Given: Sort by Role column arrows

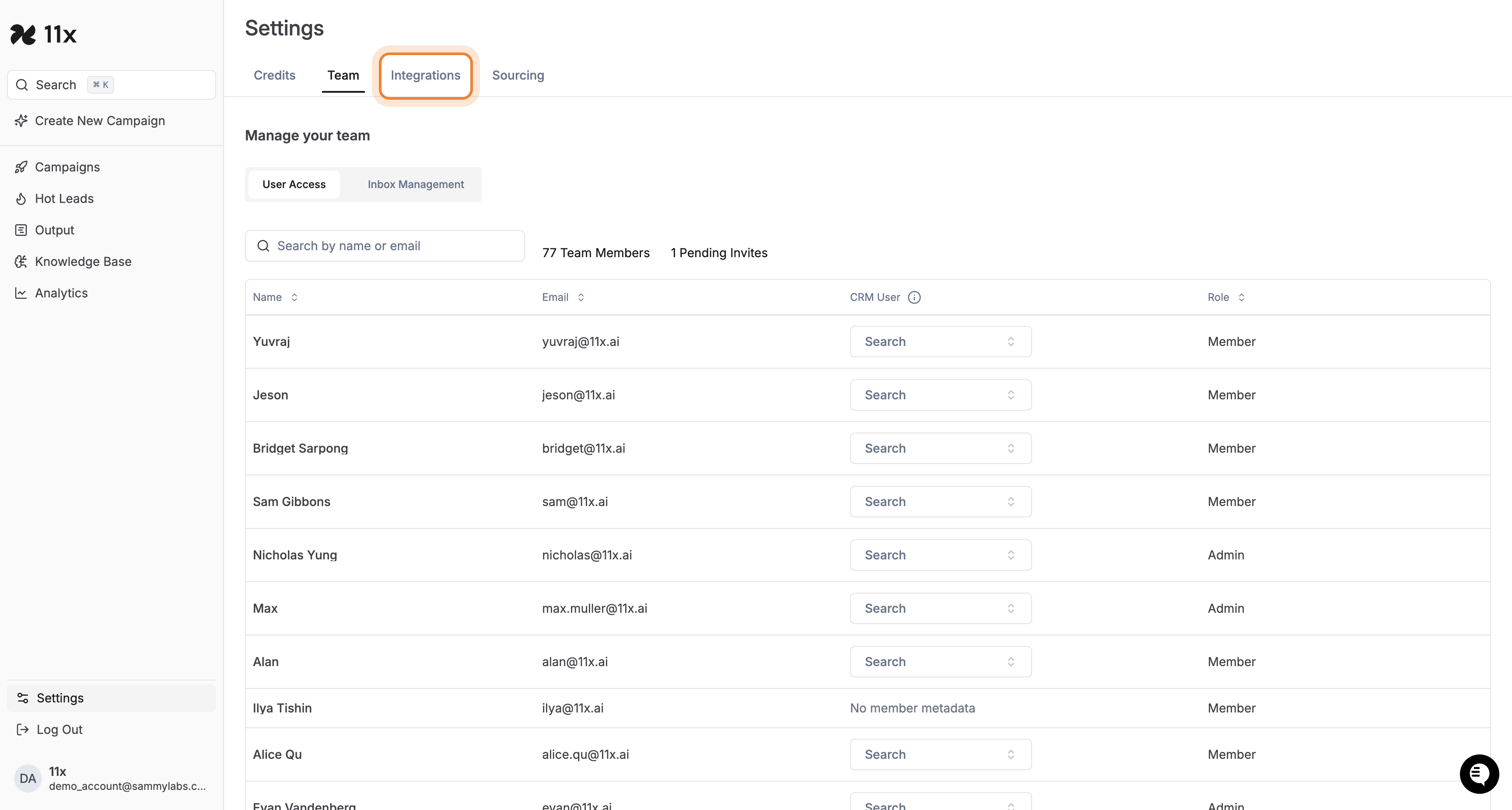Looking at the screenshot, I should point(1242,297).
